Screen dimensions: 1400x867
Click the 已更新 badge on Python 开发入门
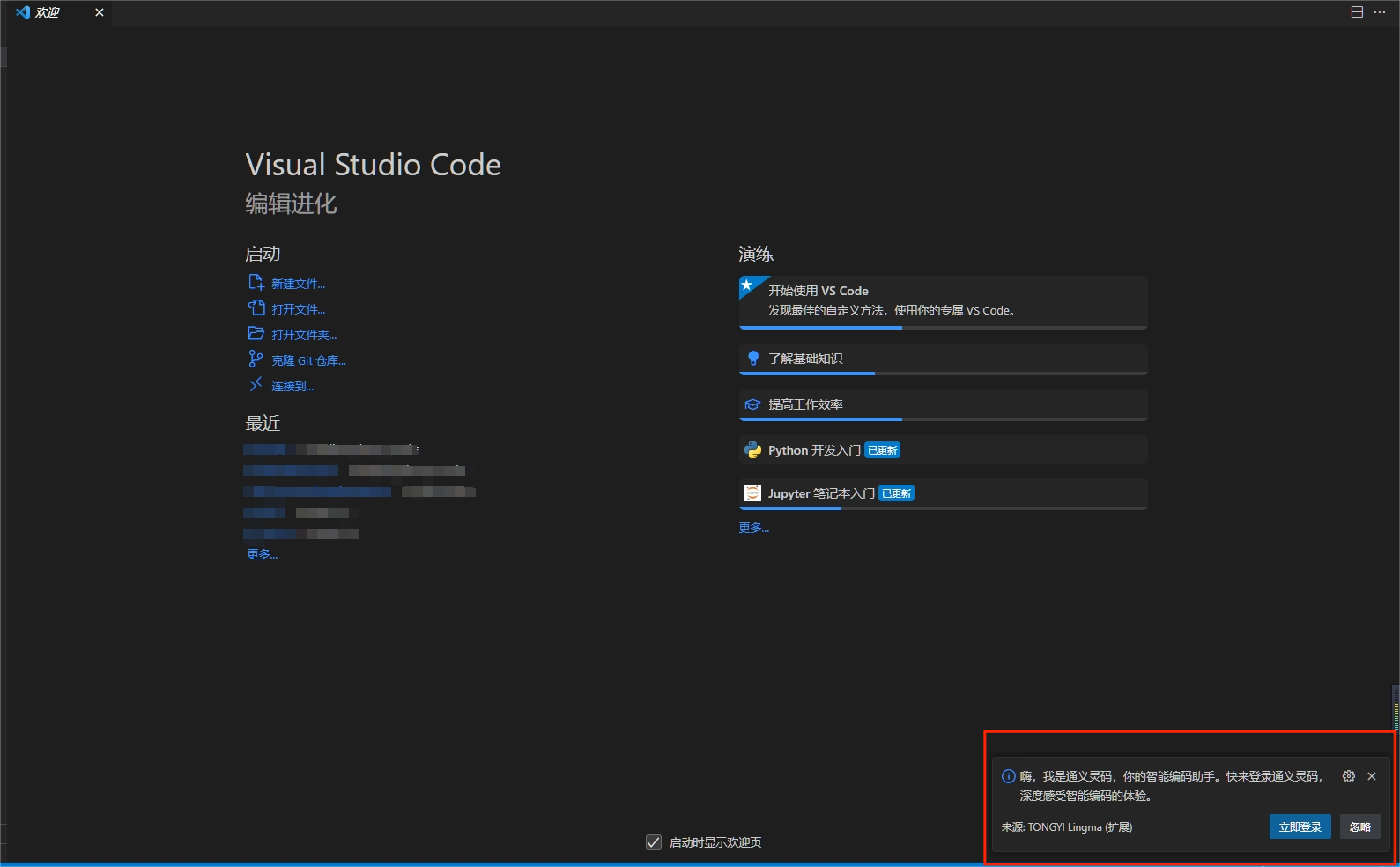click(882, 450)
